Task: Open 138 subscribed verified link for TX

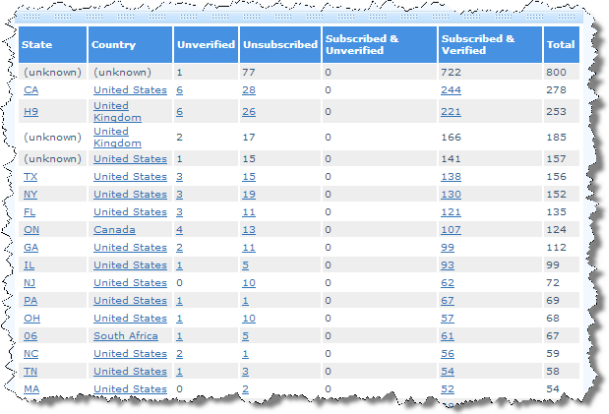Action: coord(451,177)
